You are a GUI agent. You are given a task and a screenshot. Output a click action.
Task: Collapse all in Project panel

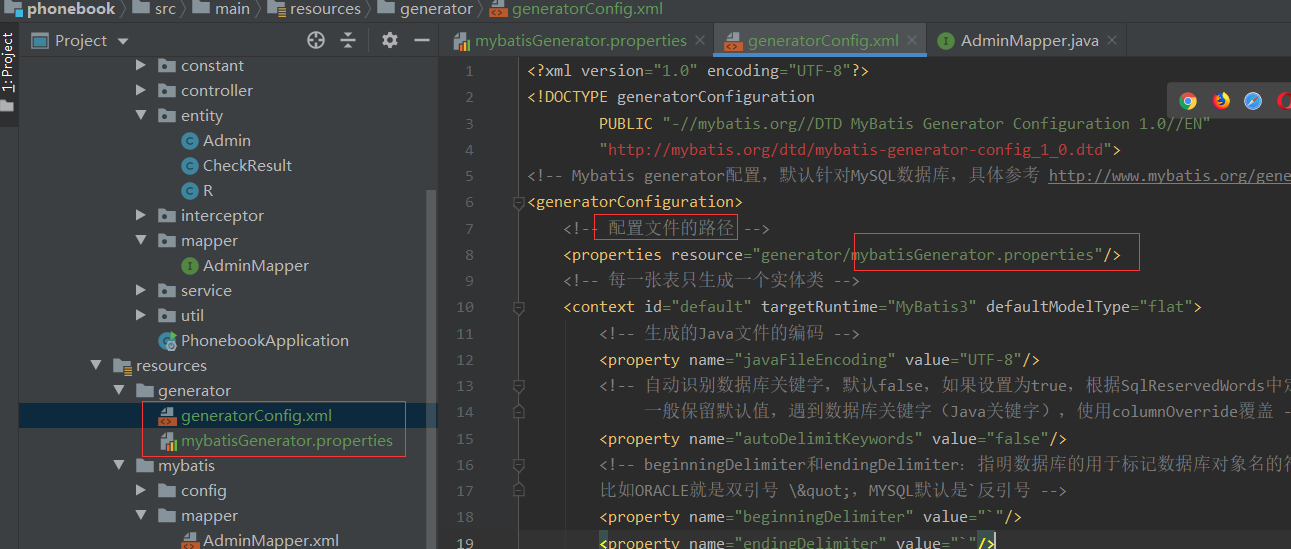pyautogui.click(x=348, y=40)
